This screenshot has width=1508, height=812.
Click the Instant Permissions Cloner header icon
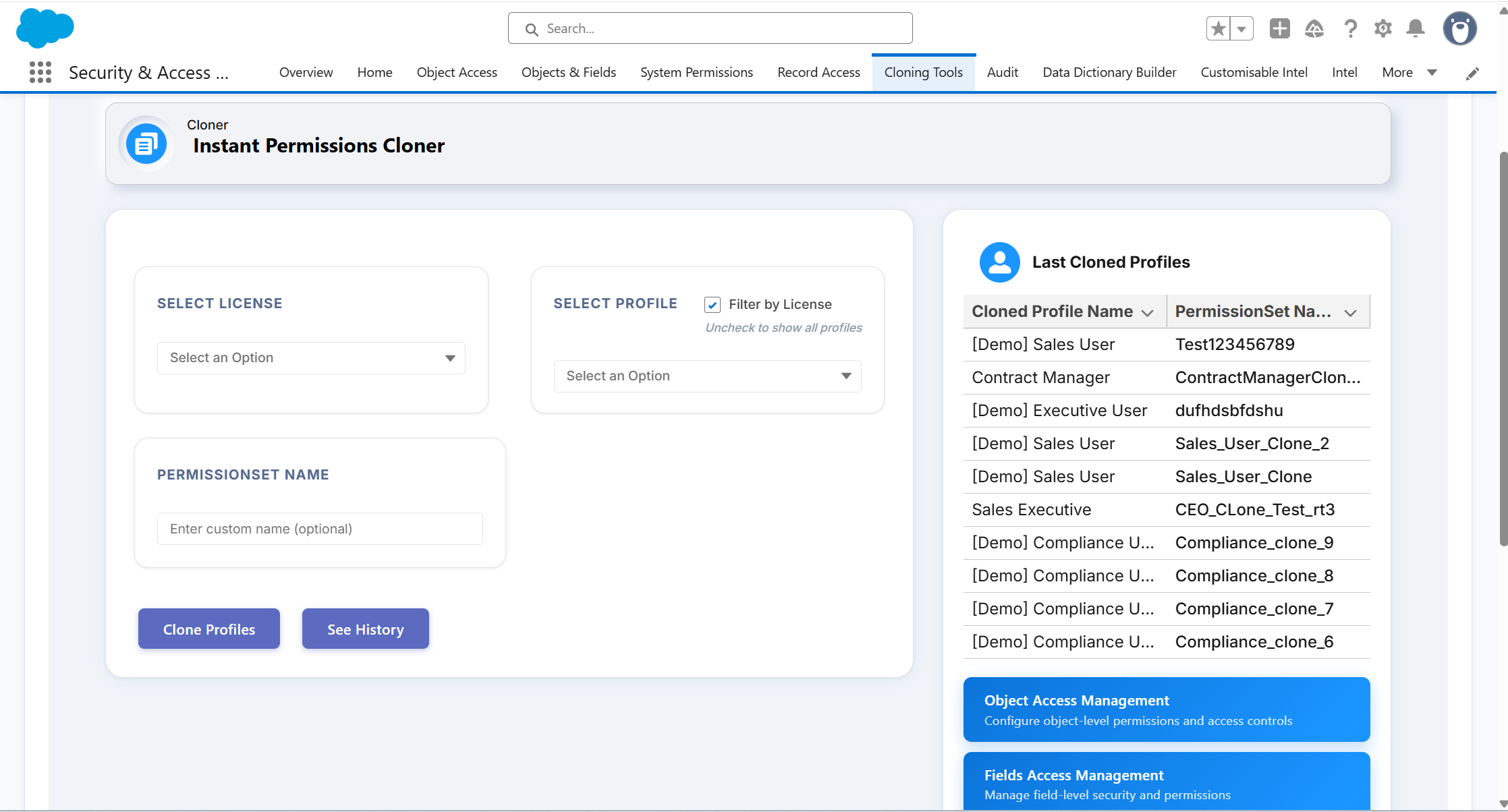[x=146, y=144]
